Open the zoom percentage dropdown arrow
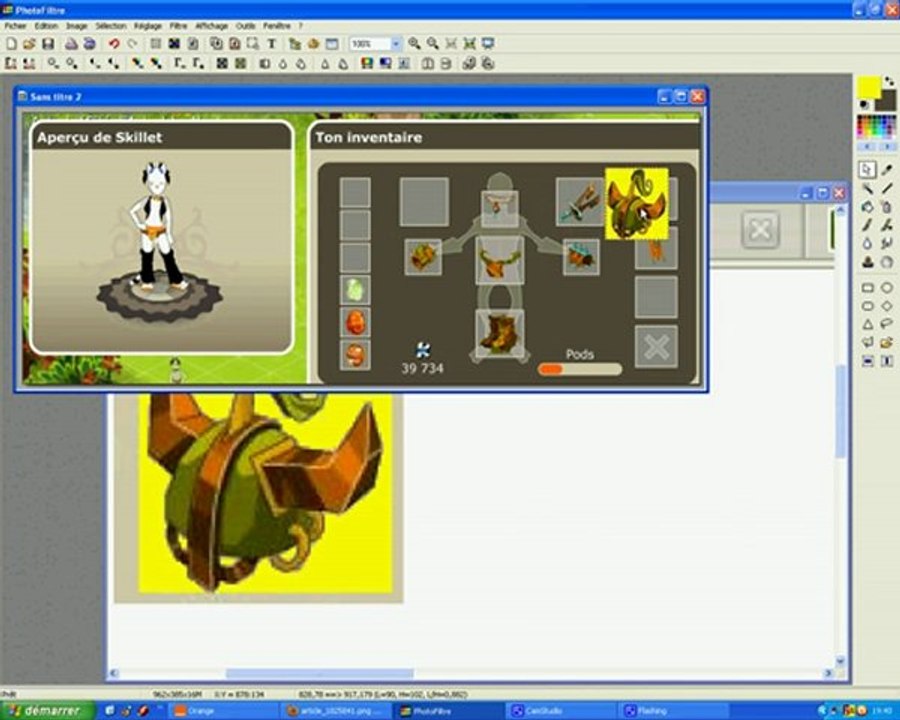This screenshot has width=900, height=720. 395,44
